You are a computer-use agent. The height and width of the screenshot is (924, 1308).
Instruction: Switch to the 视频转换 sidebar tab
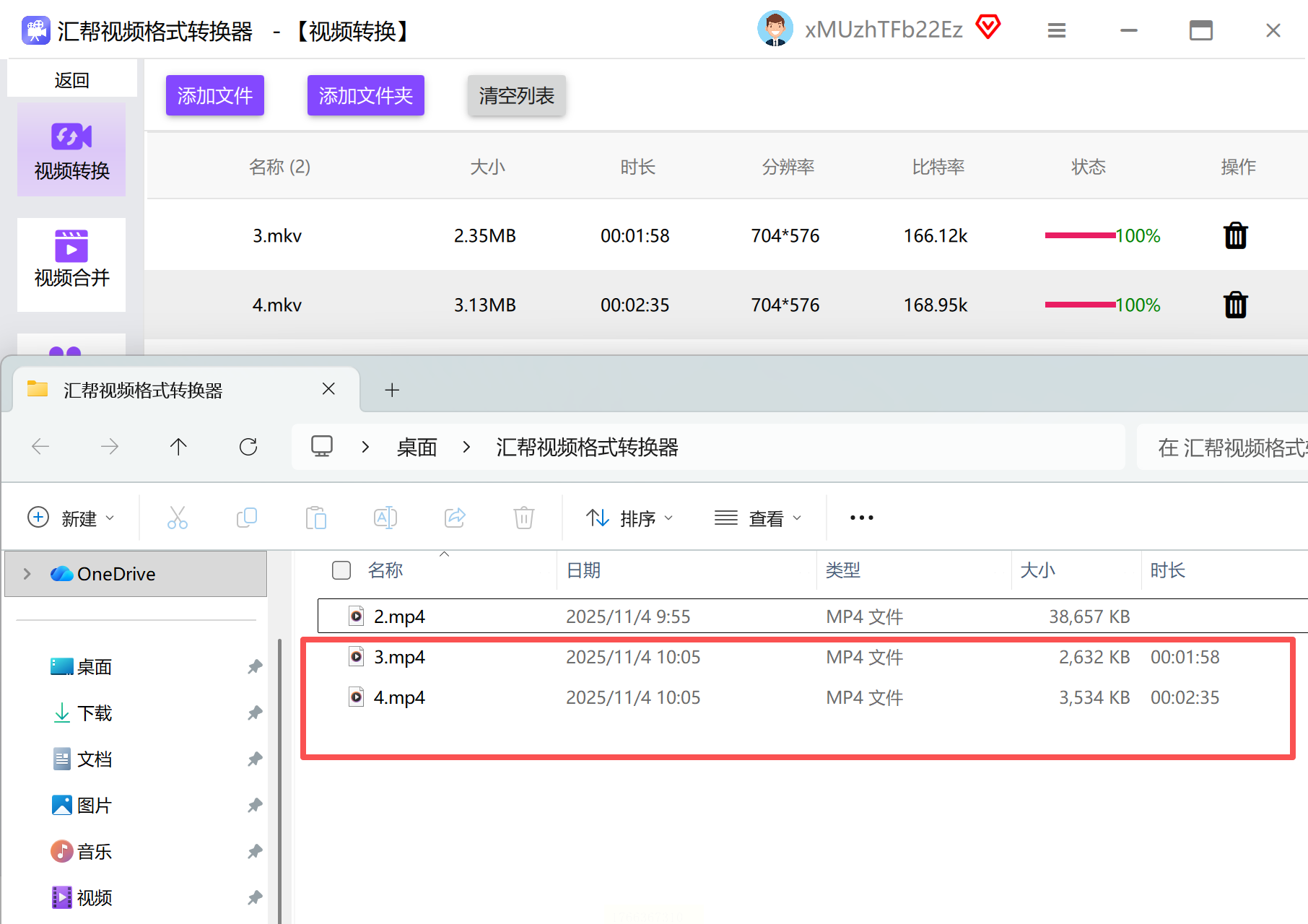pos(71,150)
